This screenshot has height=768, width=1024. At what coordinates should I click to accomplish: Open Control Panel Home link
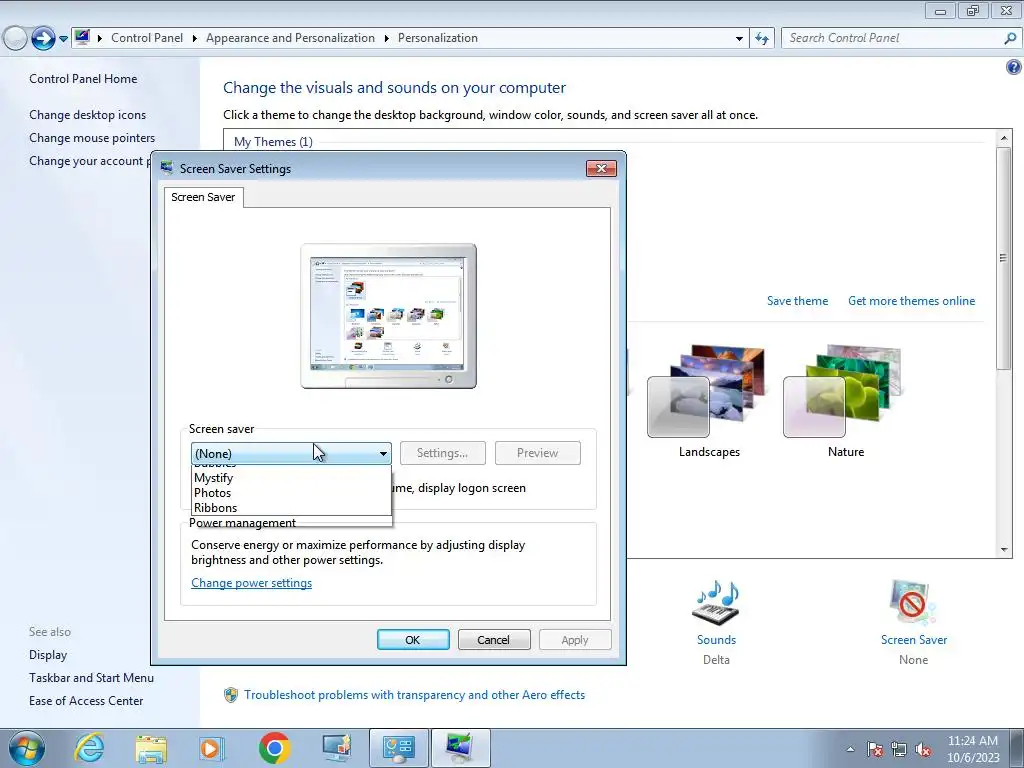pos(83,78)
